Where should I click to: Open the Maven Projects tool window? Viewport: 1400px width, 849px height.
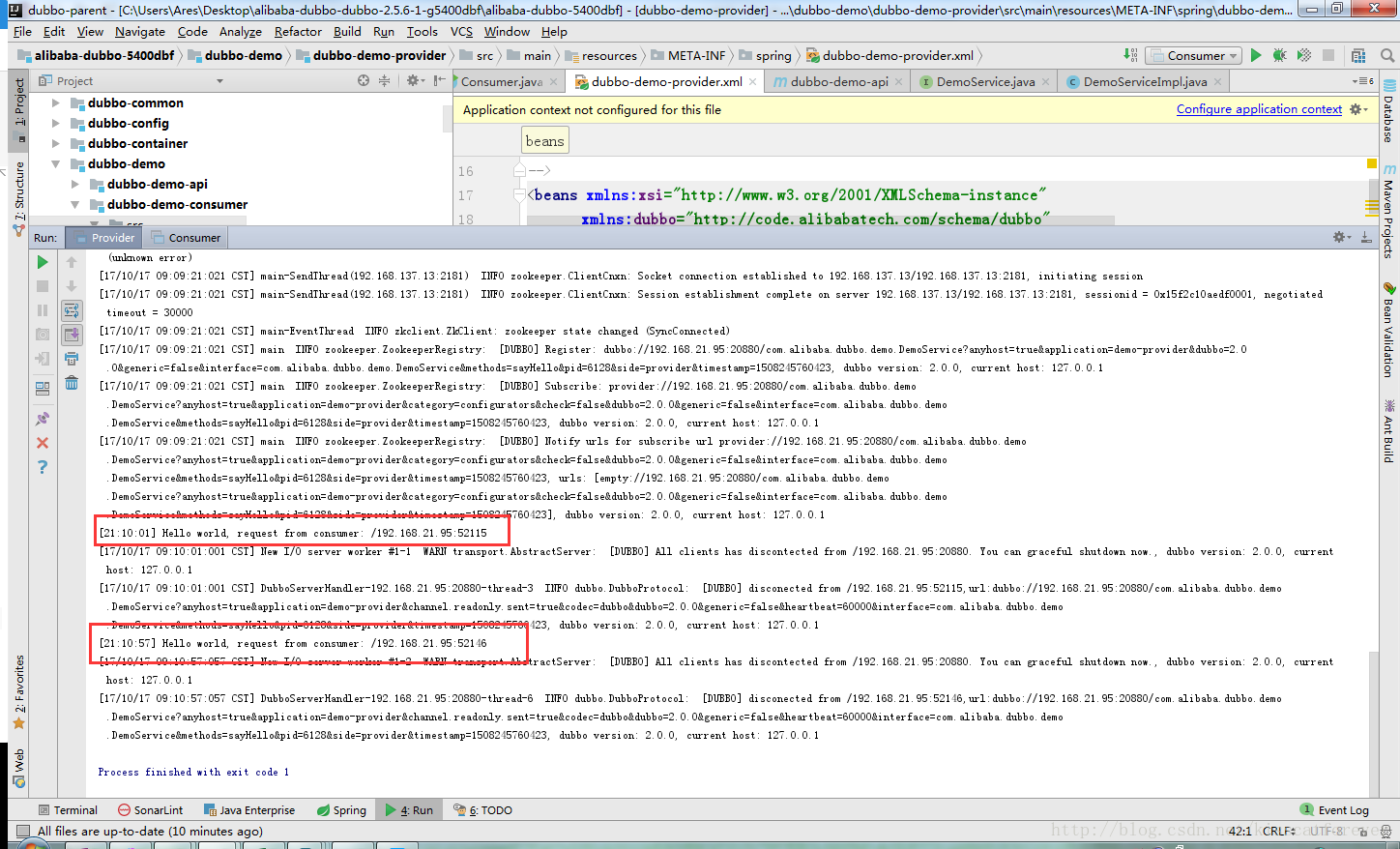click(1389, 211)
